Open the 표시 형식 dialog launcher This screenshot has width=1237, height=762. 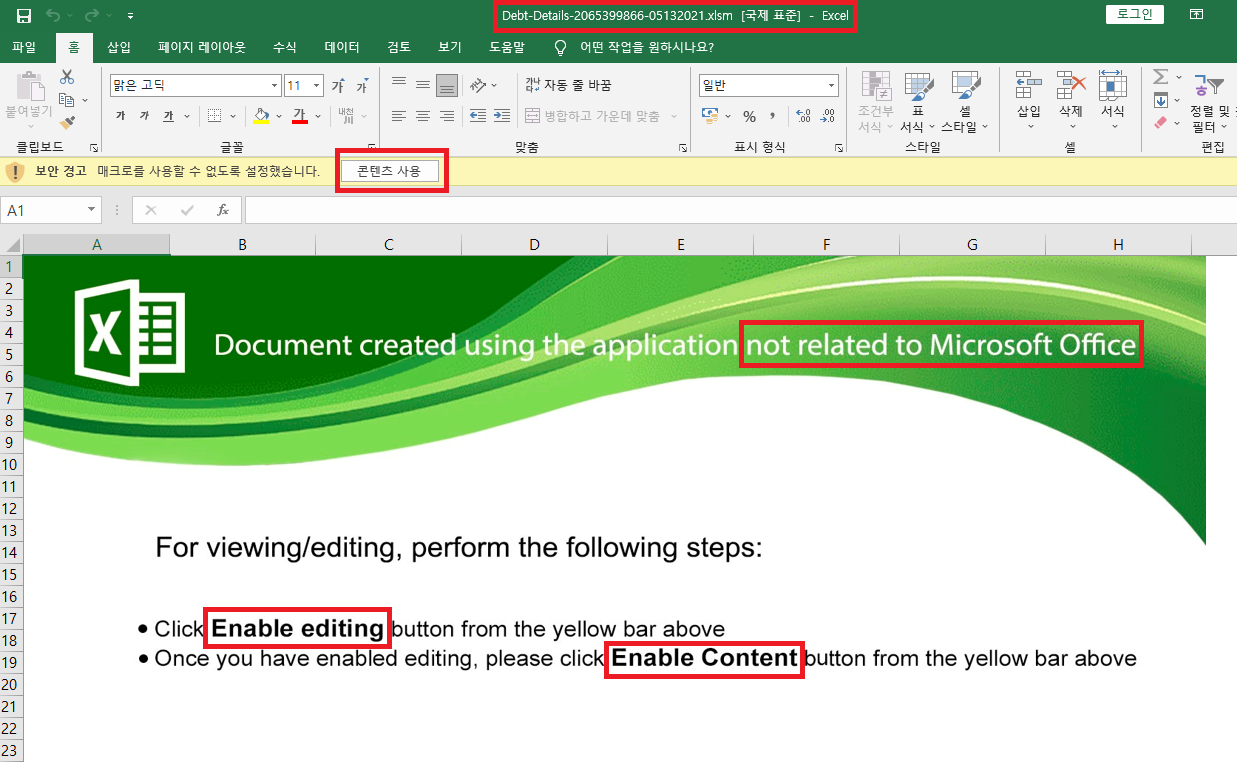coord(839,147)
